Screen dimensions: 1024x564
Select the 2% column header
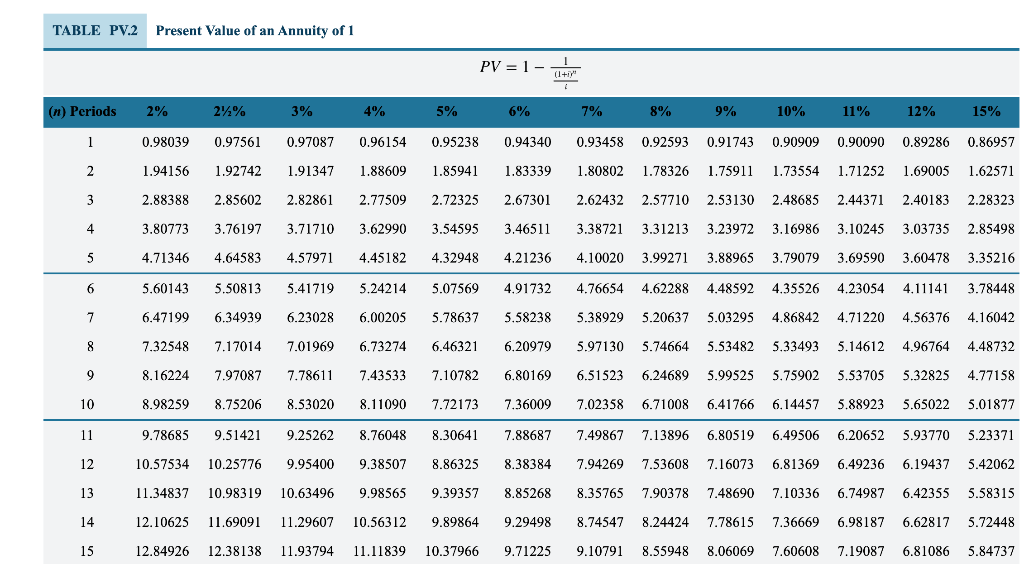[157, 112]
